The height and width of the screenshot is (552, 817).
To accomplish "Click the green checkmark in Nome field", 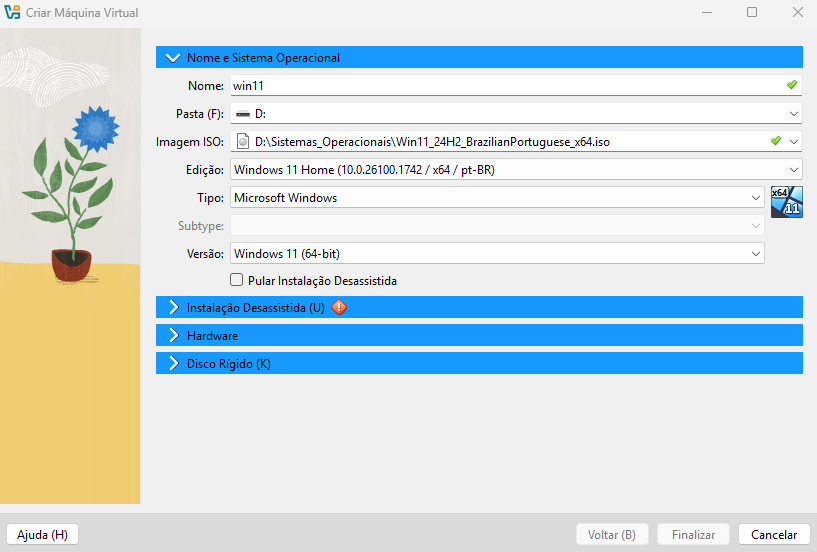I will tap(791, 85).
